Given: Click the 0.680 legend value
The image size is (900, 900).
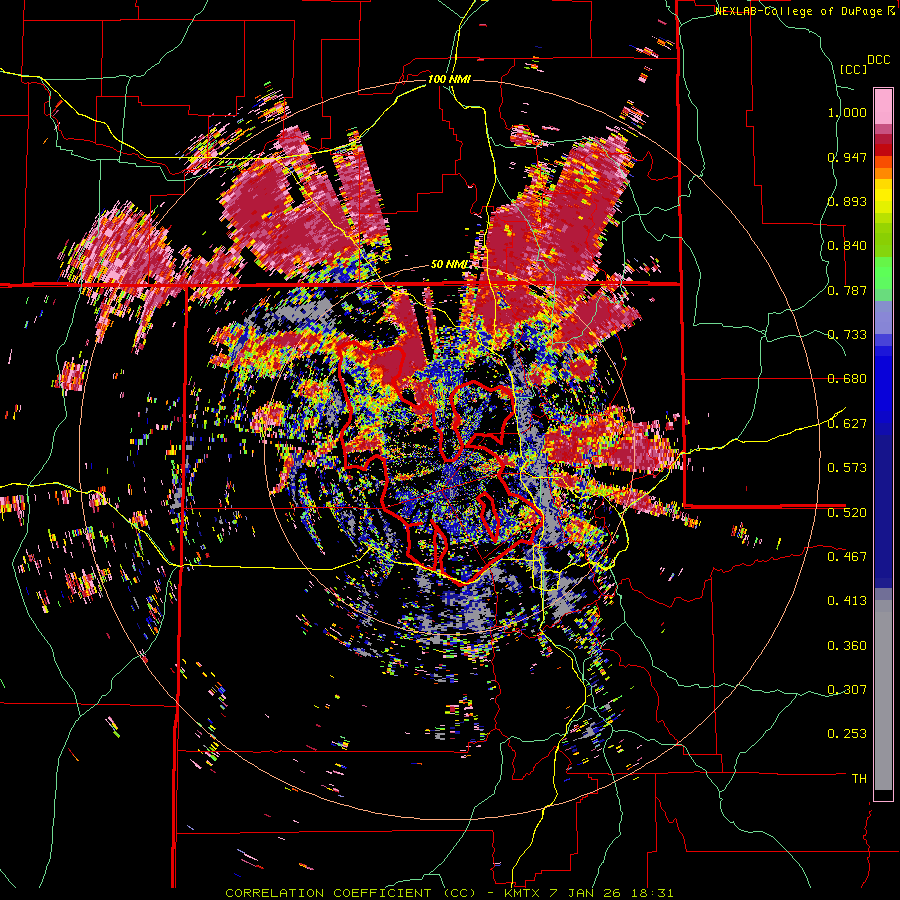Looking at the screenshot, I should pyautogui.click(x=847, y=379).
